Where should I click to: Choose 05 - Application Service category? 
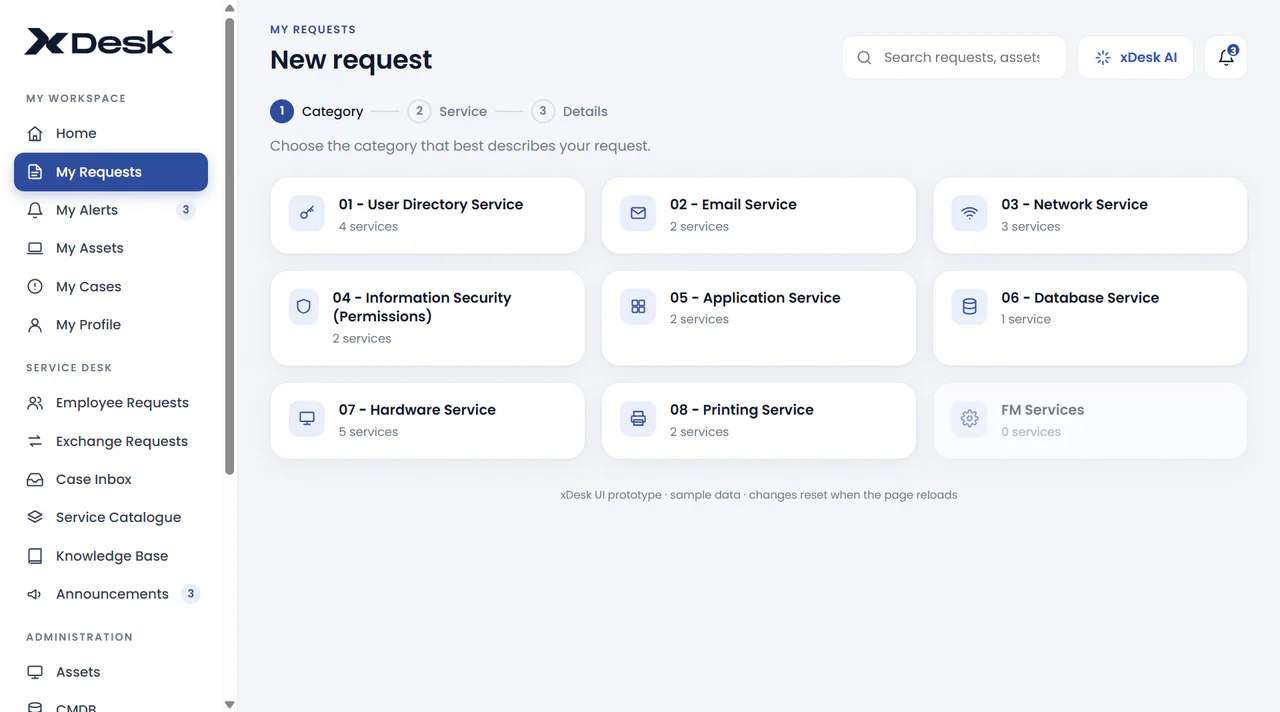[x=758, y=318]
